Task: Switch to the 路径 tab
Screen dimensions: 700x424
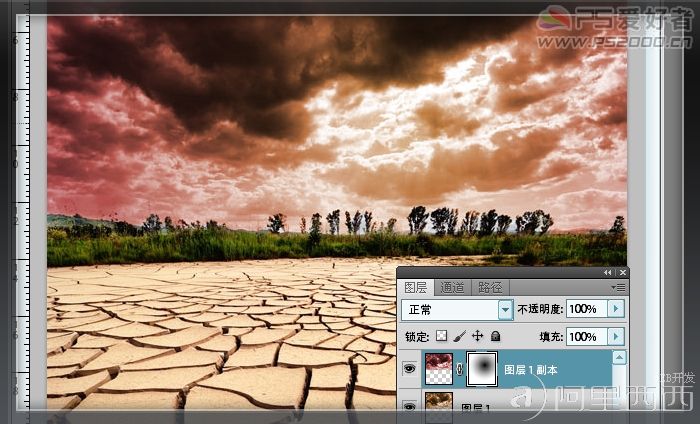Action: click(490, 288)
